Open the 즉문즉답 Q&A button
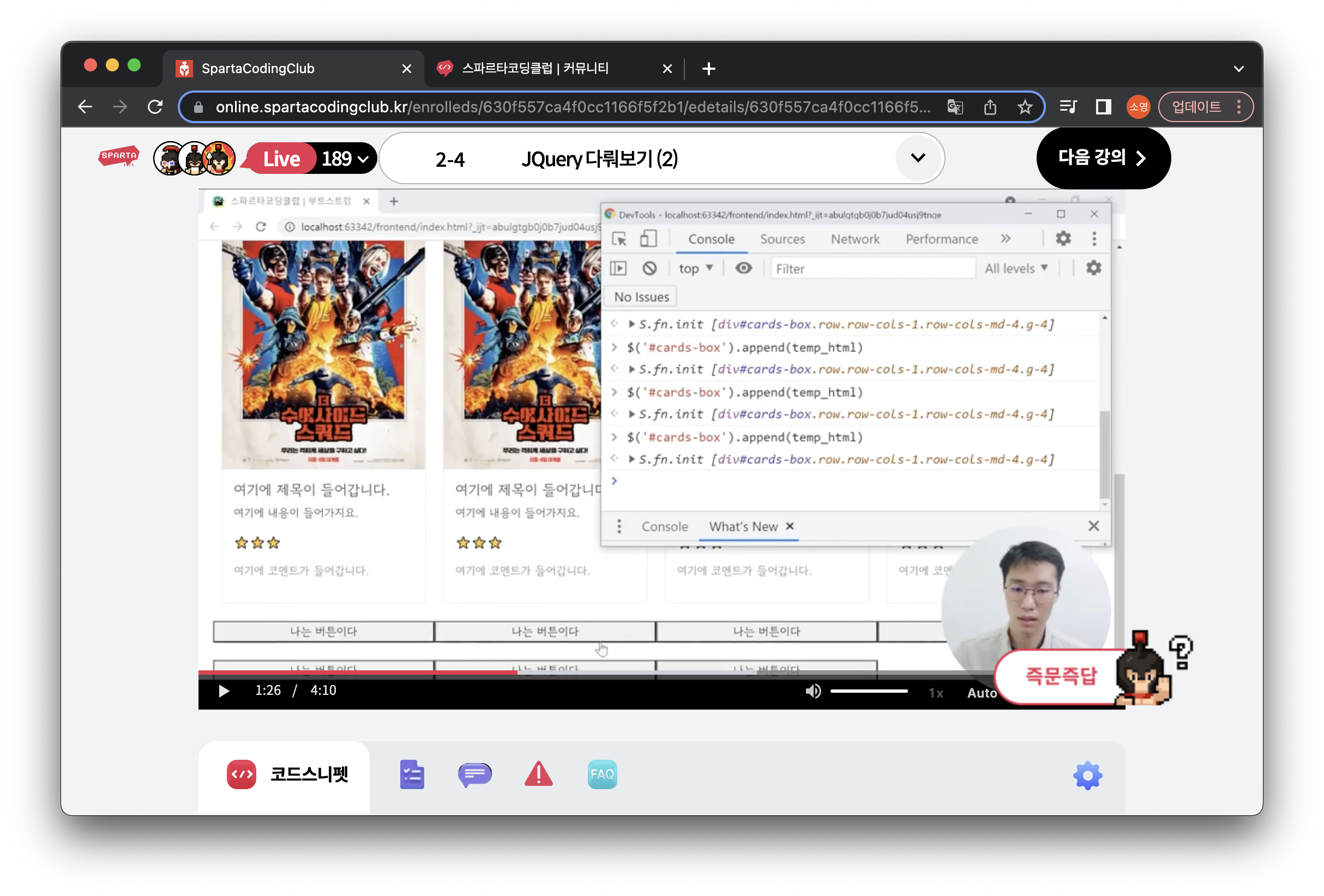The height and width of the screenshot is (896, 1324). [x=1061, y=676]
